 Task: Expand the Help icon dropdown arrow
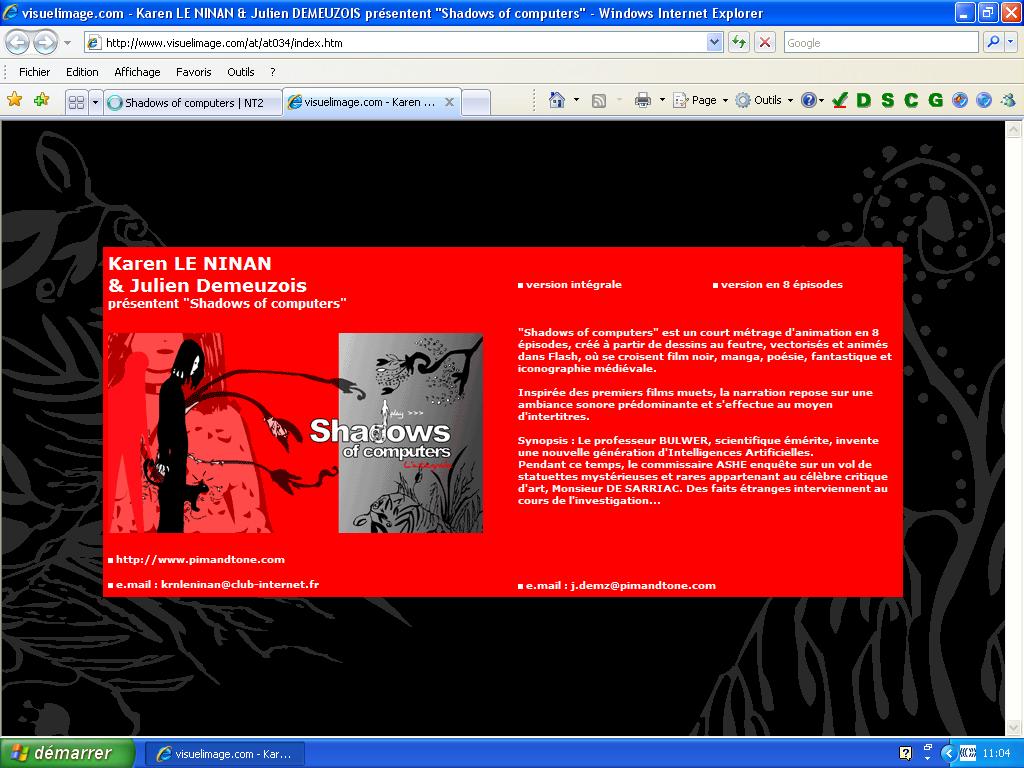coord(822,100)
